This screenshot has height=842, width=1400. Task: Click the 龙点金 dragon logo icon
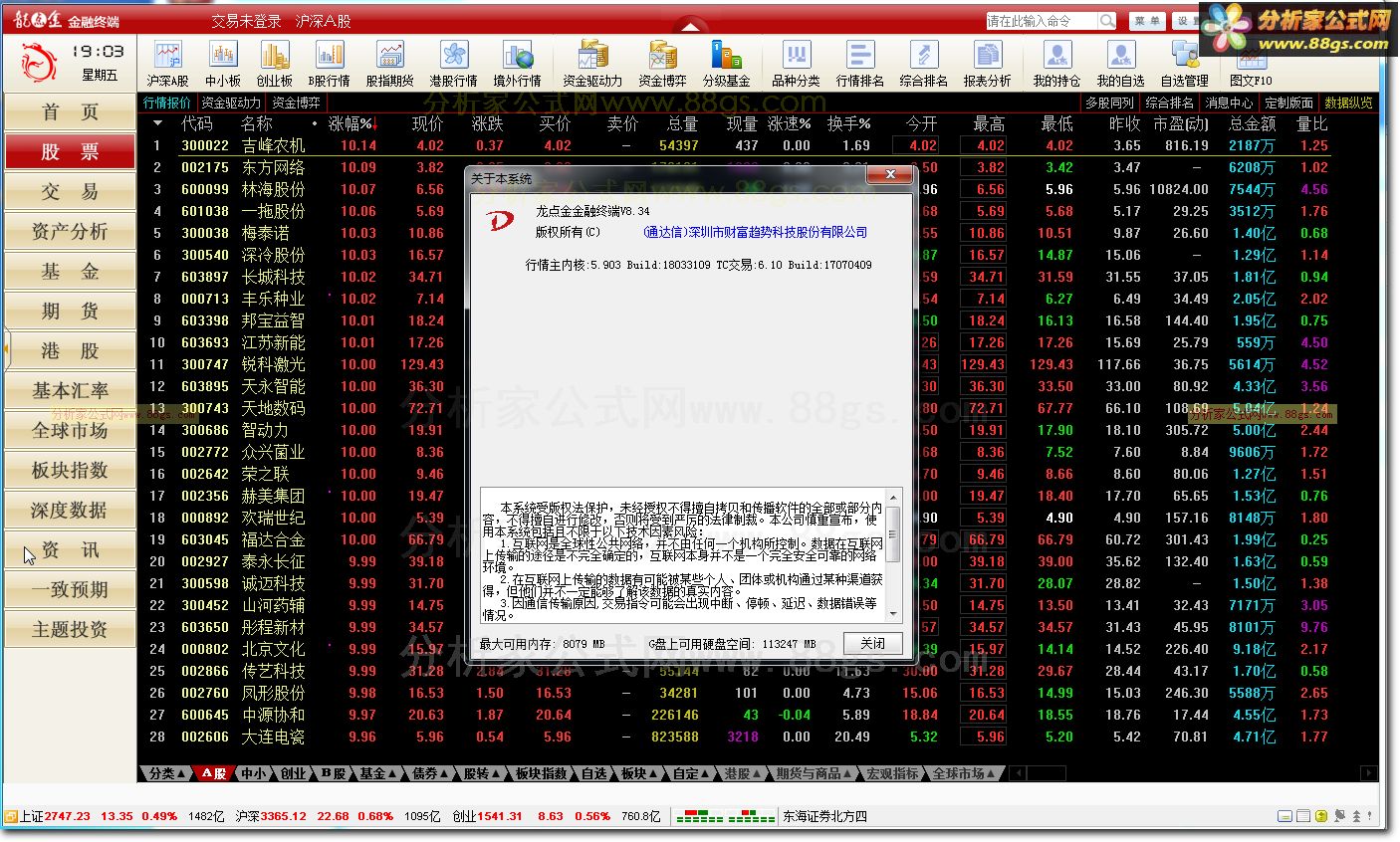pyautogui.click(x=38, y=63)
